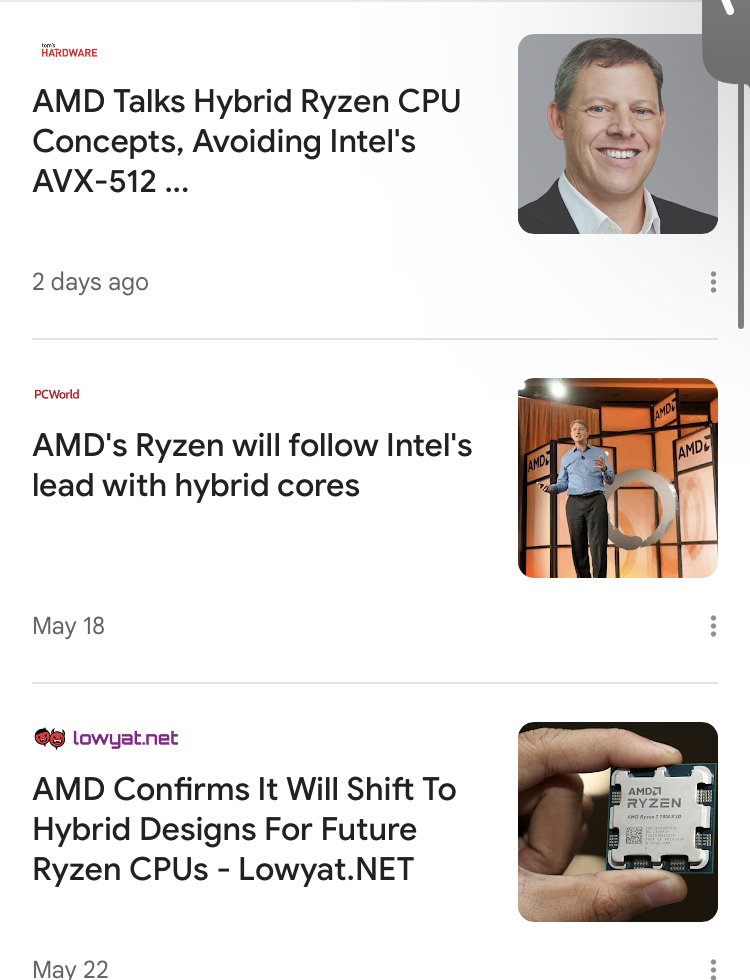Click the PCWorld source logo

click(x=56, y=394)
